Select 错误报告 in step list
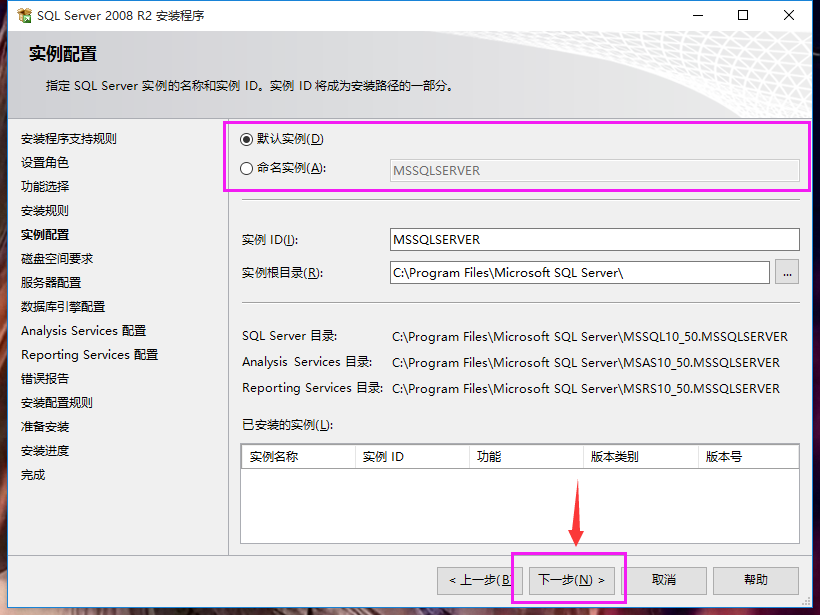 (x=44, y=379)
